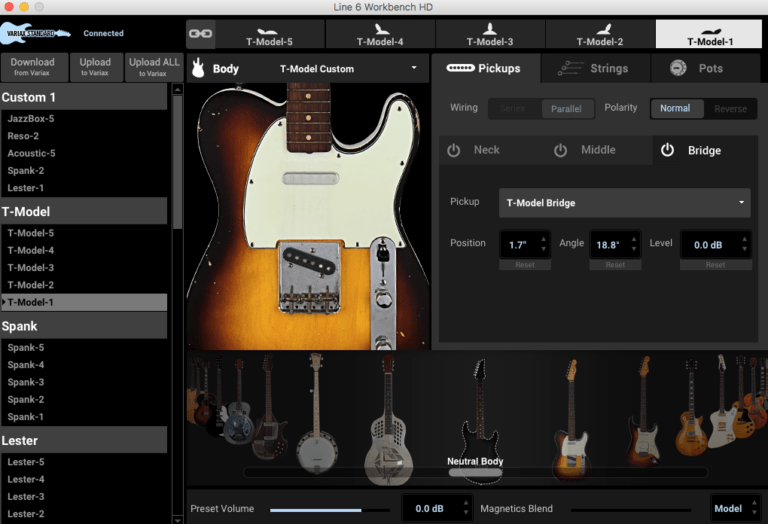Image resolution: width=768 pixels, height=524 pixels.
Task: Click the guitar Body icon
Action: 198,69
